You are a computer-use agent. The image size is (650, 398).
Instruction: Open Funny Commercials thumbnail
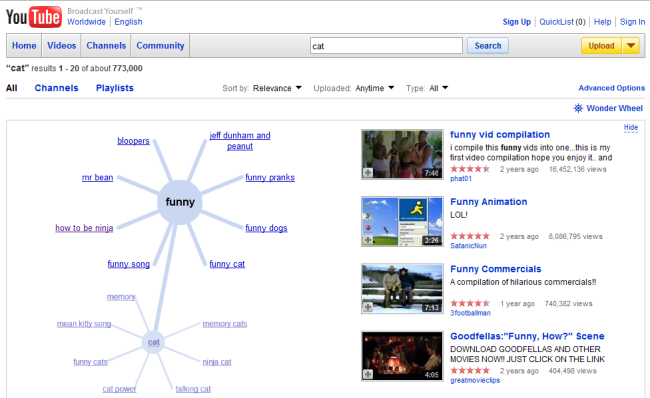[x=402, y=289]
